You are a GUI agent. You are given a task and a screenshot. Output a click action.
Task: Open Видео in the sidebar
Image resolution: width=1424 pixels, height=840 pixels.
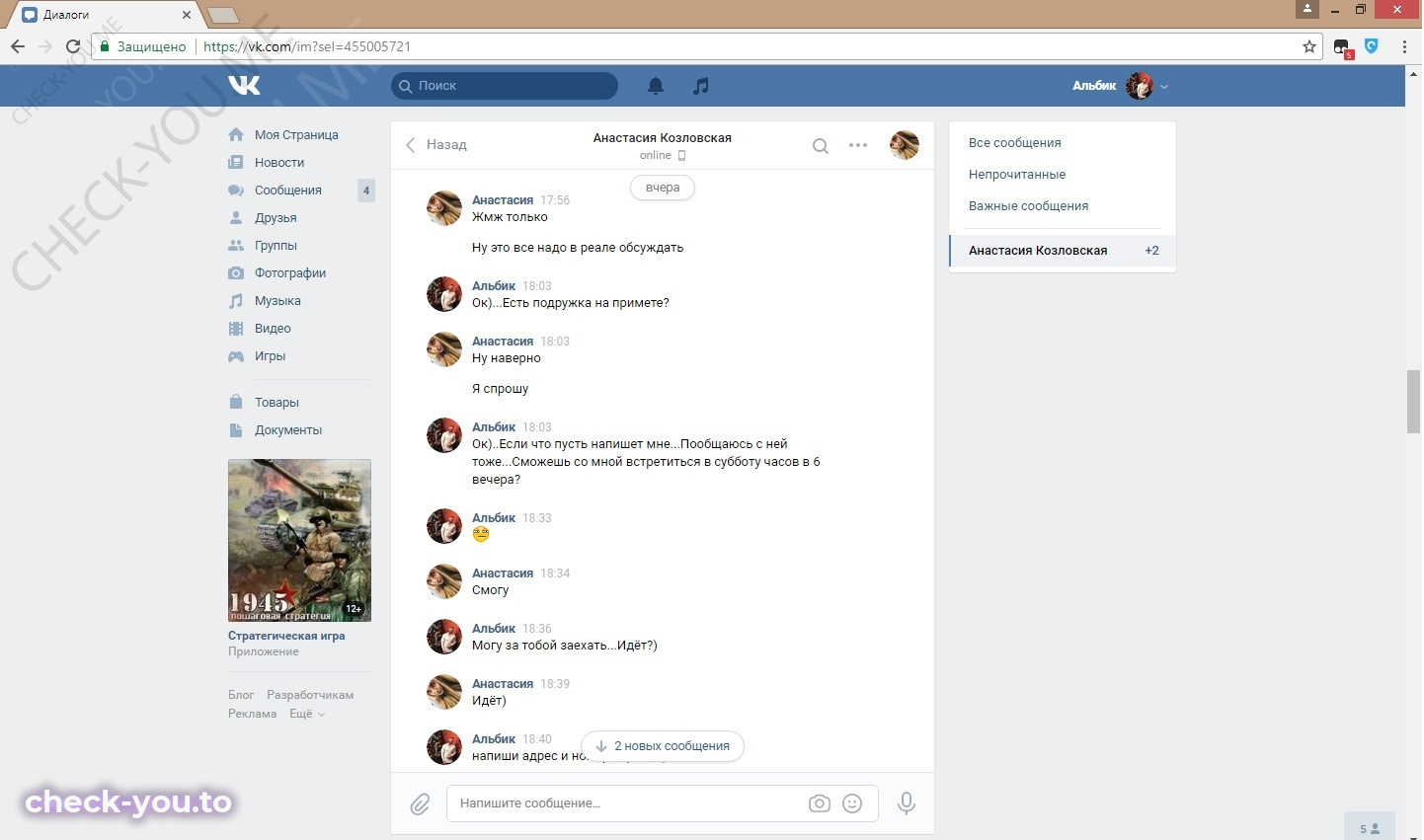pyautogui.click(x=273, y=329)
